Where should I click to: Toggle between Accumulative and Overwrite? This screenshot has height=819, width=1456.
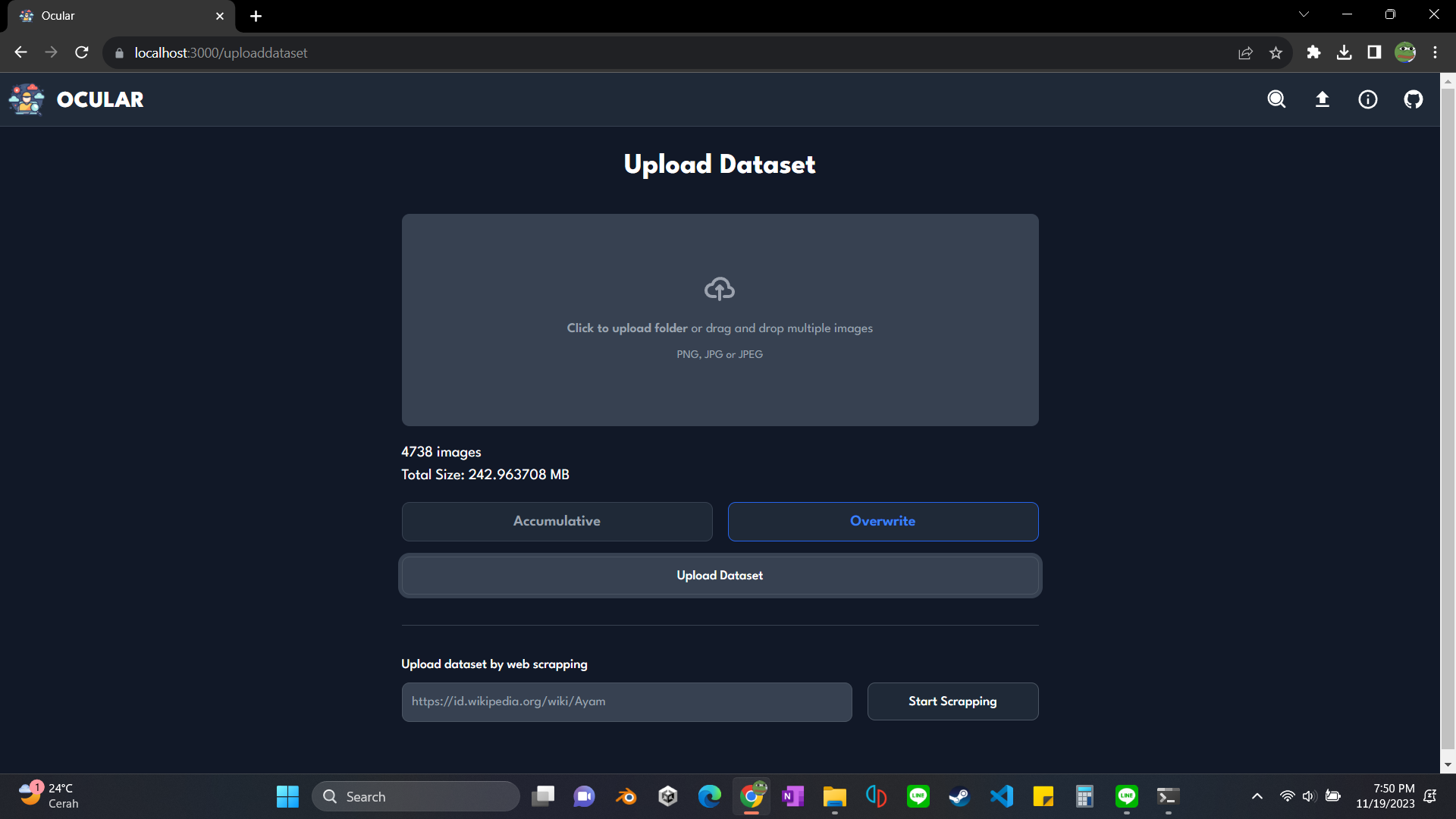[556, 521]
